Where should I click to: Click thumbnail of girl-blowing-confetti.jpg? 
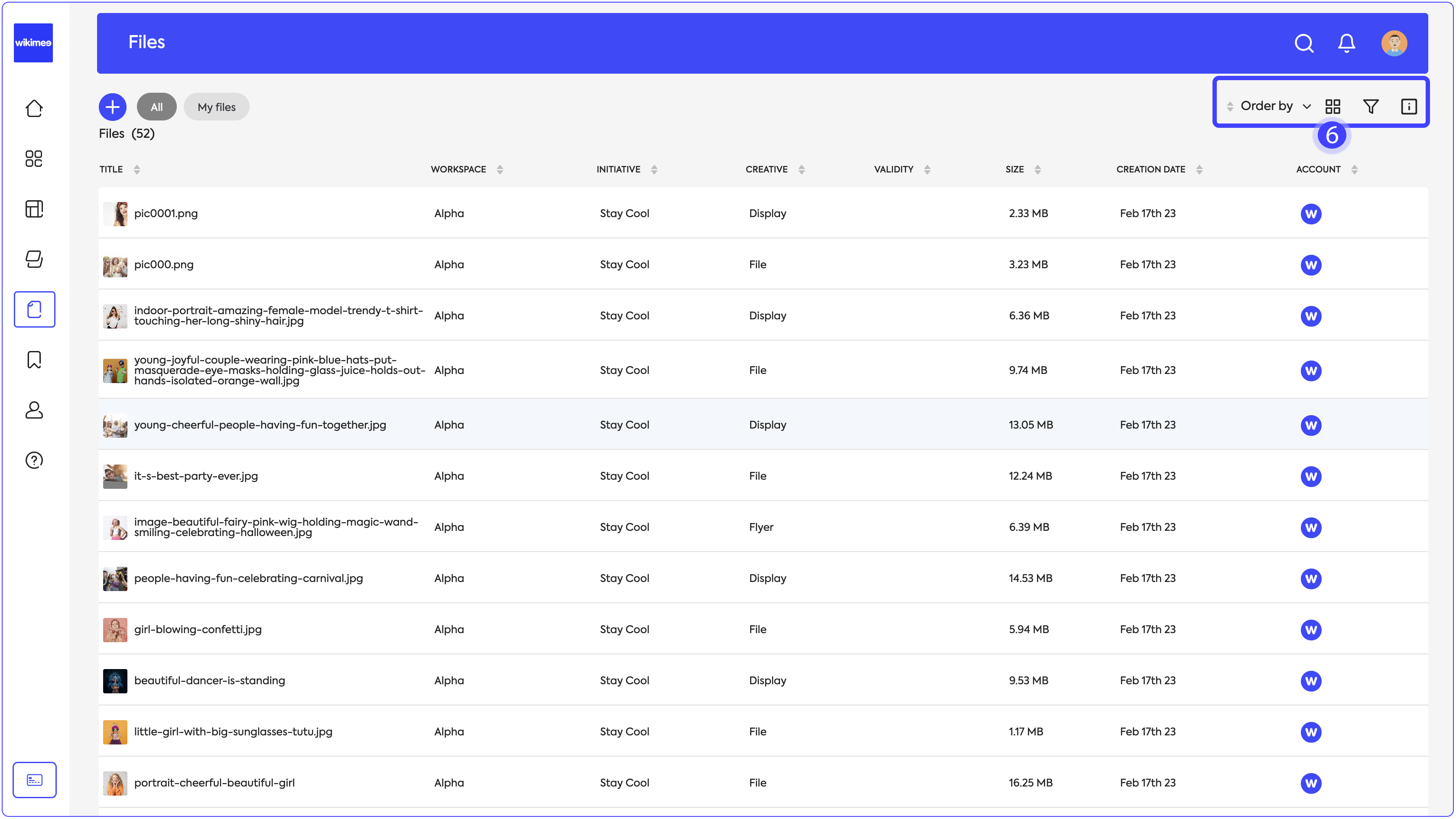[115, 630]
